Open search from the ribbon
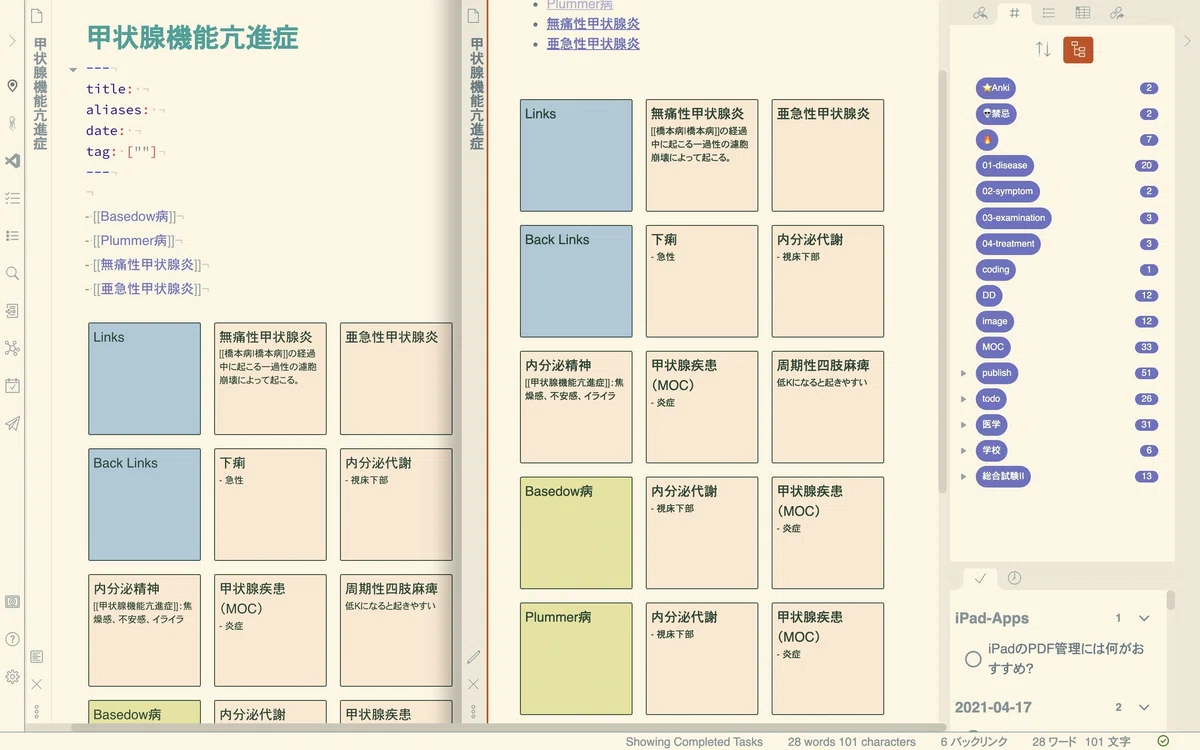Viewport: 1200px width, 750px height. 12,273
